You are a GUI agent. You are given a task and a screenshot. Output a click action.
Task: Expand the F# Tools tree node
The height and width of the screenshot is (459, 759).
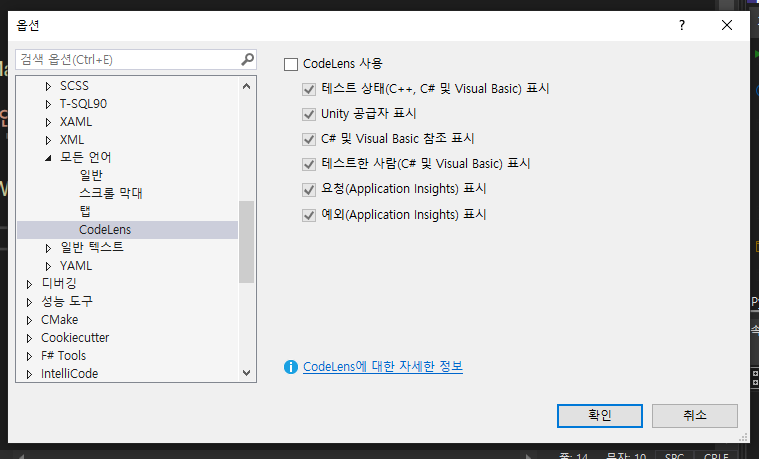point(30,356)
